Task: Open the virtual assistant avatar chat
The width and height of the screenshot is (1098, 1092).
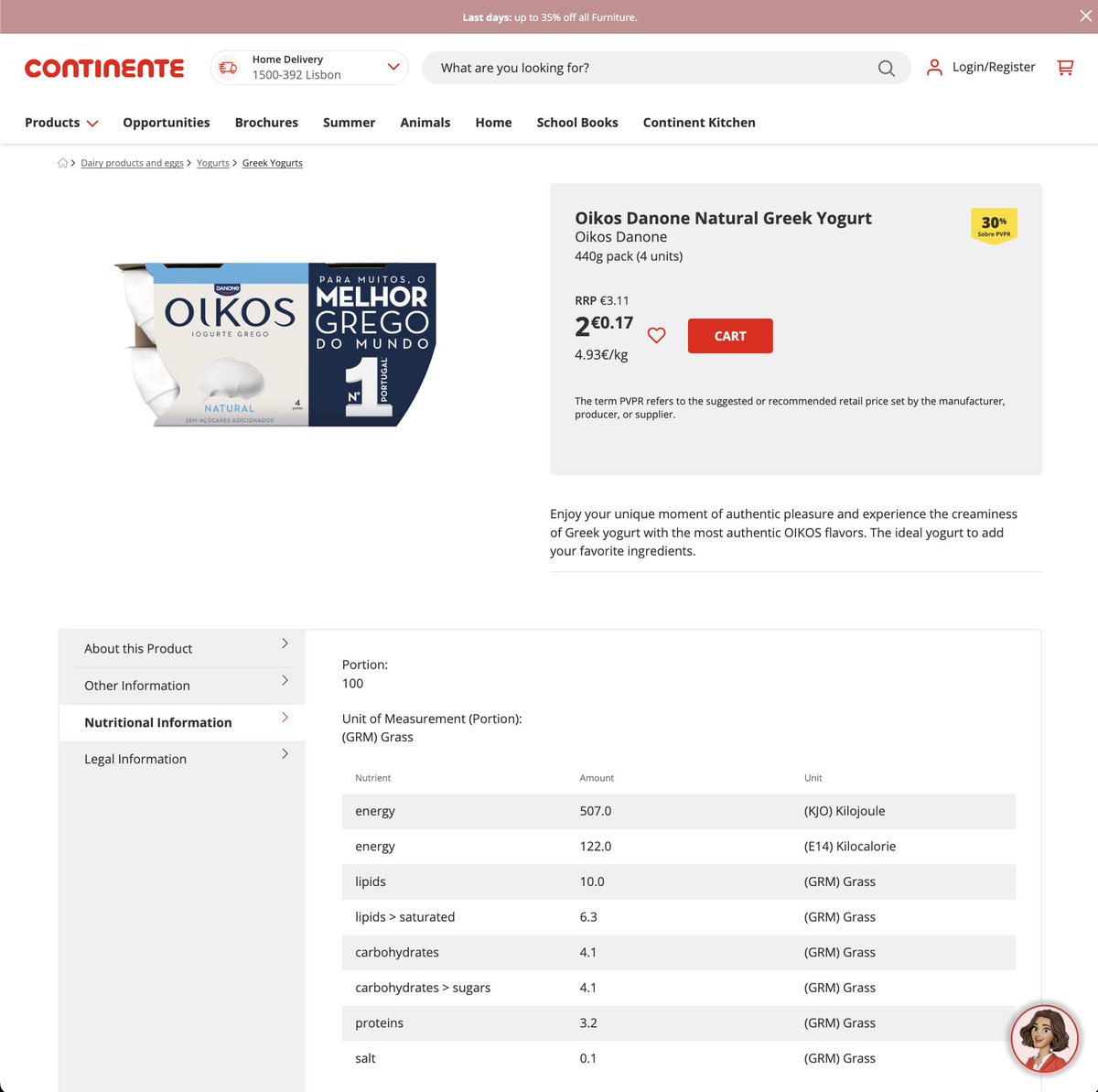Action: coord(1044,1039)
